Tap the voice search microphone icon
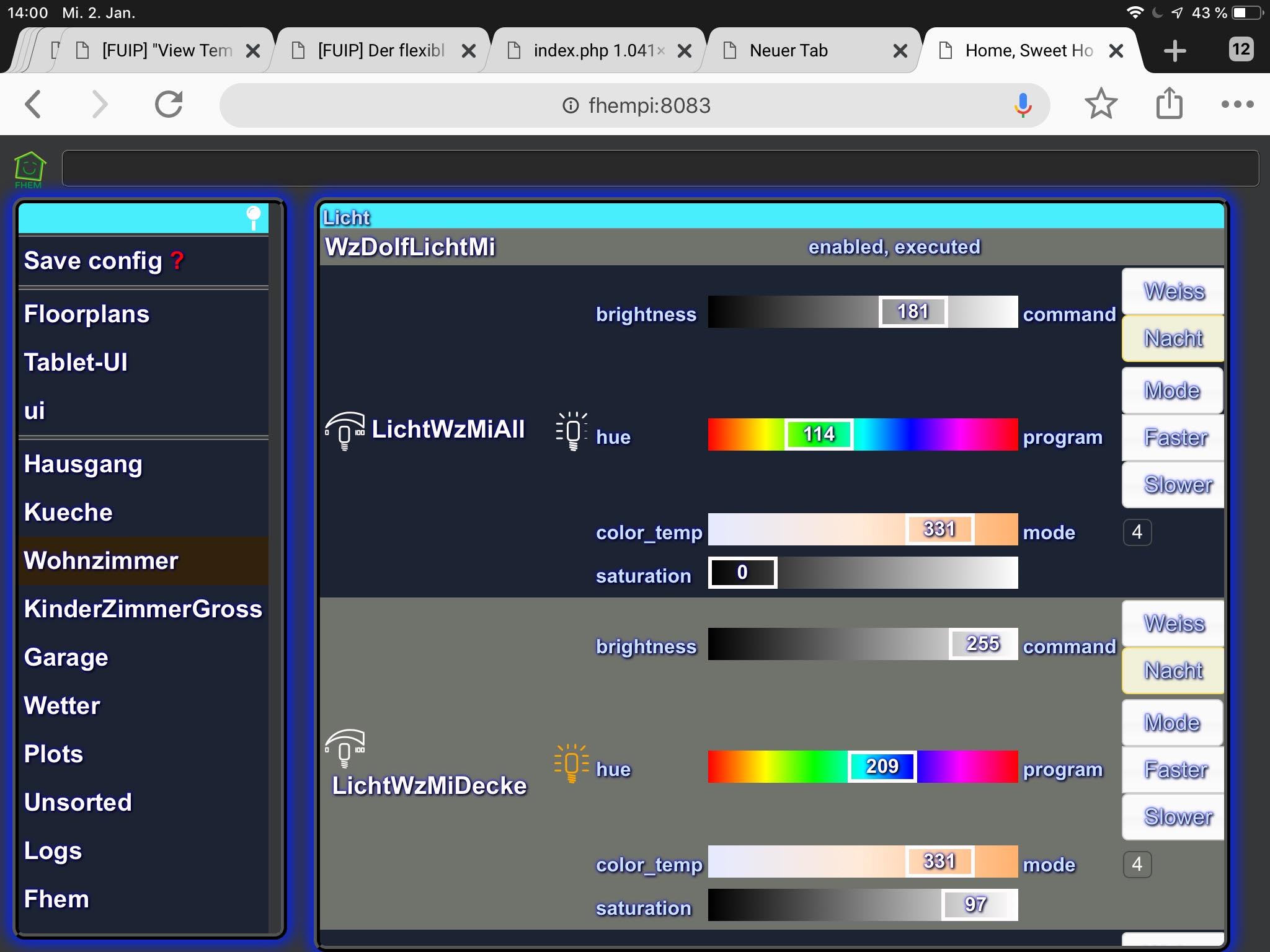 1023,105
